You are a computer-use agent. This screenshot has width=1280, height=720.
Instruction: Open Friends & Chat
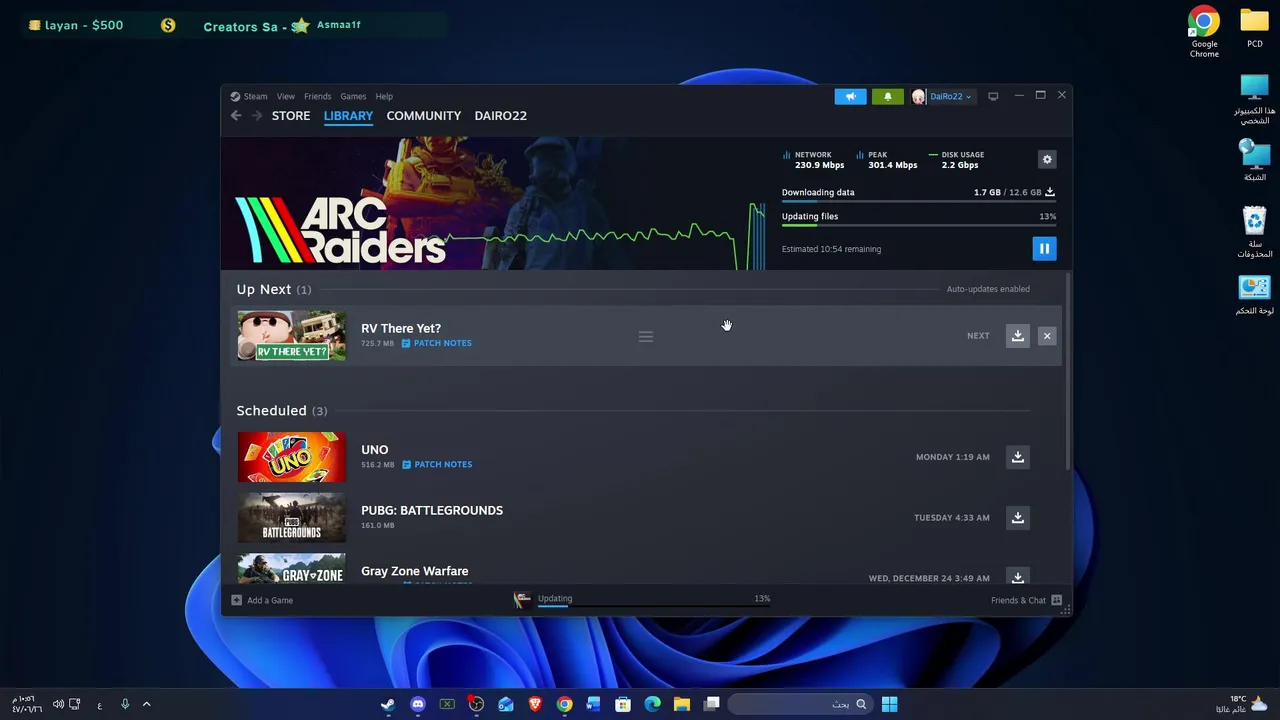1026,600
